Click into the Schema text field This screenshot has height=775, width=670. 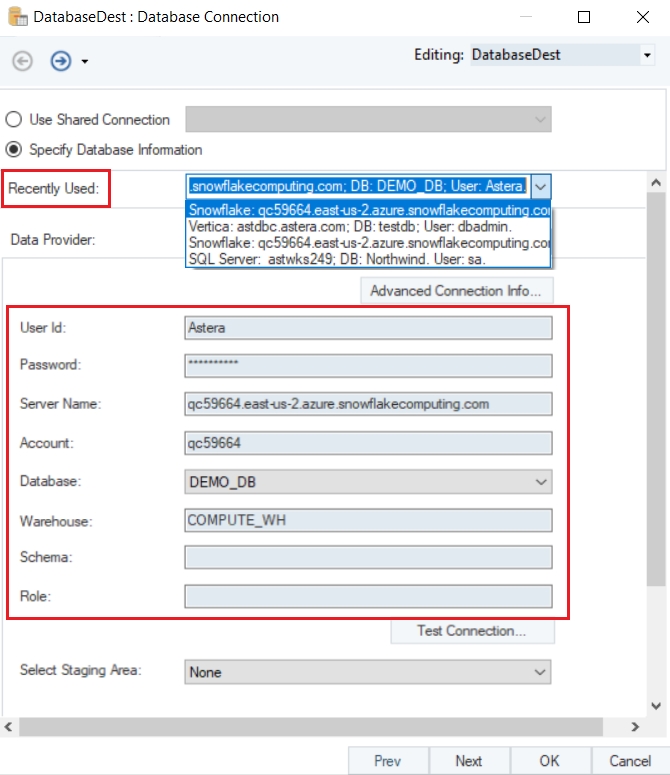tap(368, 557)
